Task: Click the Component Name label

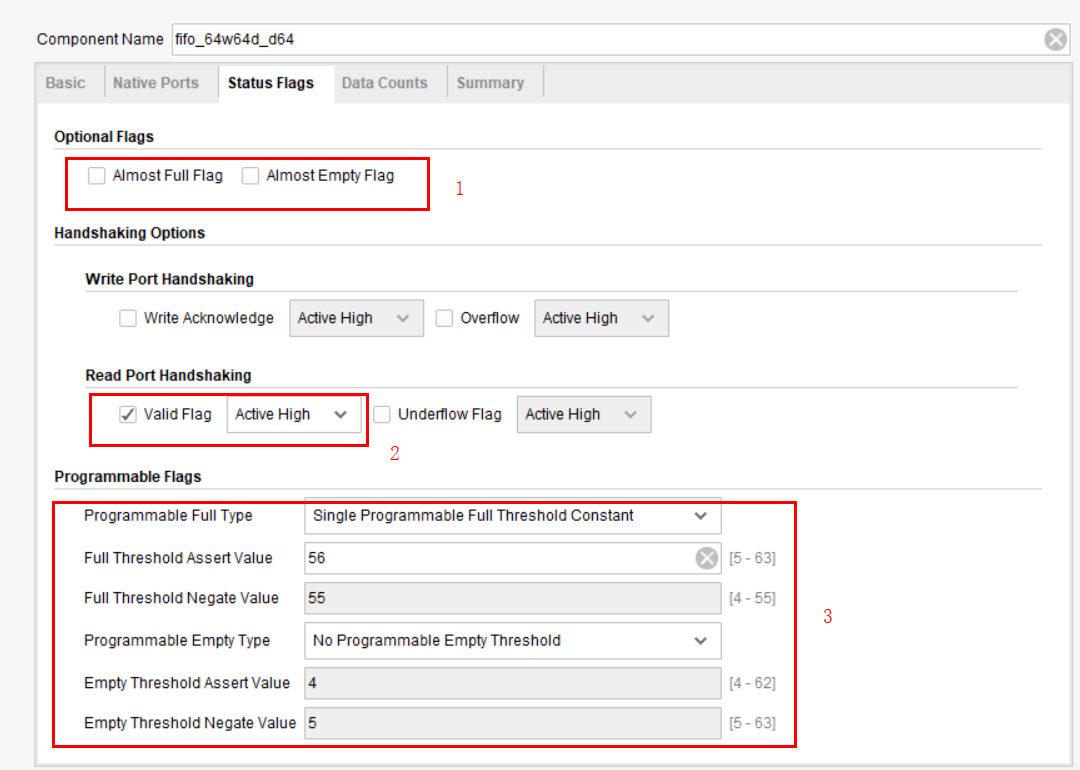Action: pos(100,39)
